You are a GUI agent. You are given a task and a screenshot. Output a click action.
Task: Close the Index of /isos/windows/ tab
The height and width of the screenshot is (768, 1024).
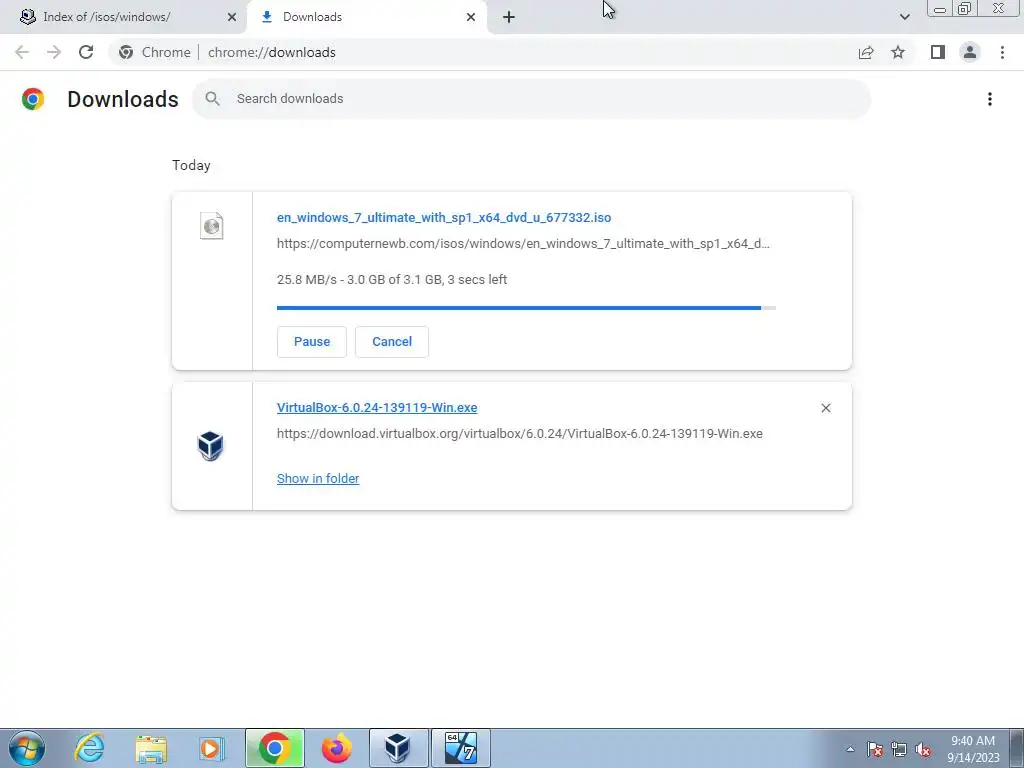pyautogui.click(x=232, y=18)
